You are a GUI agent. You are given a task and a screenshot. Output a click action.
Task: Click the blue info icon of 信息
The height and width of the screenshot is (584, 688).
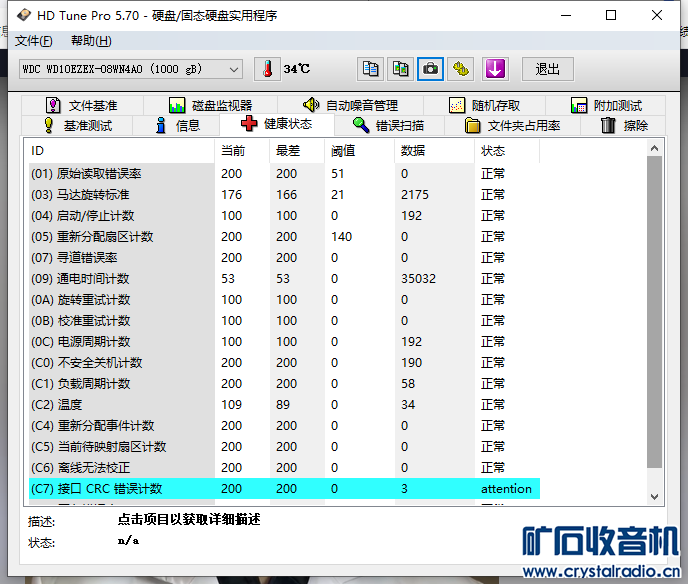[161, 125]
